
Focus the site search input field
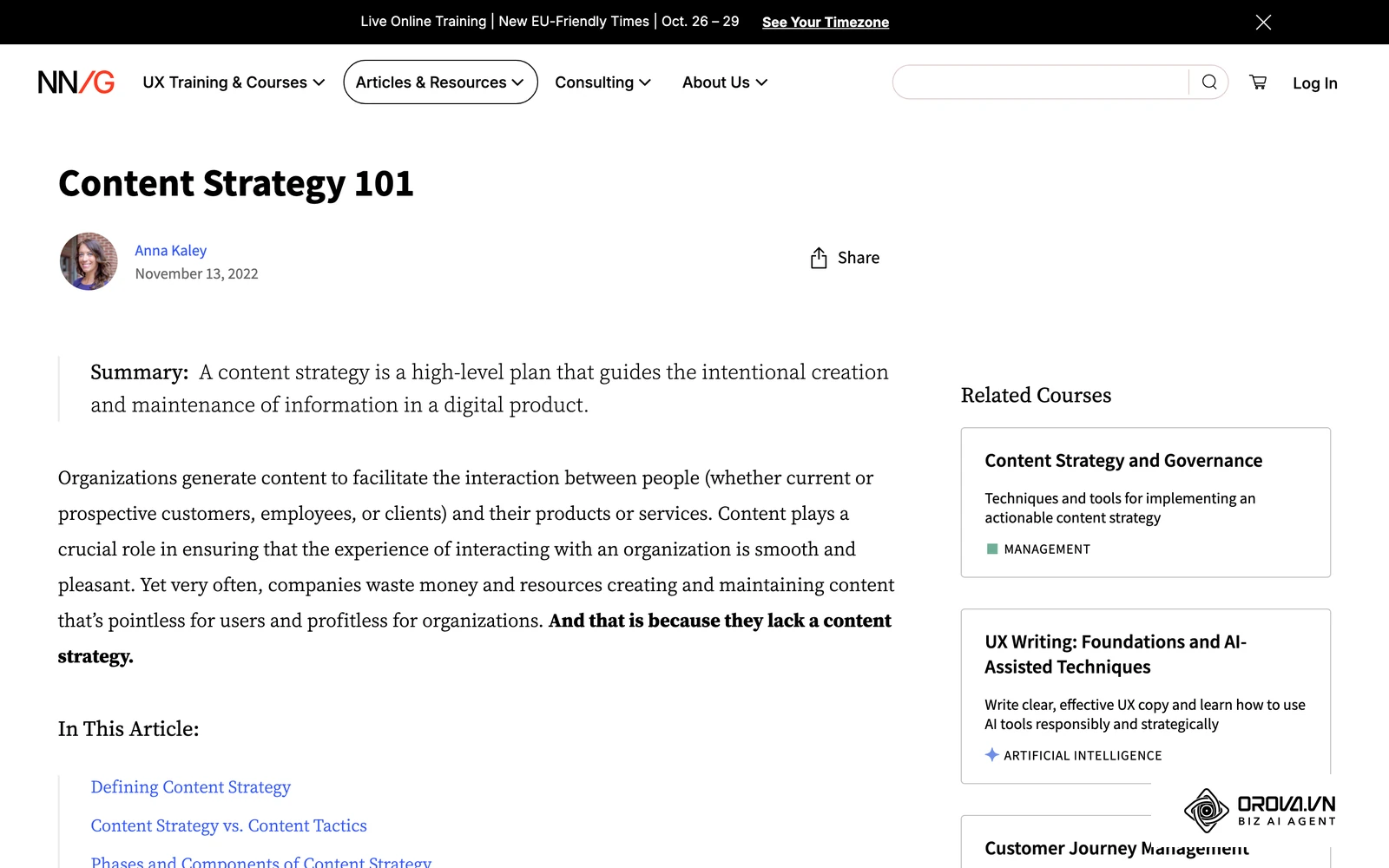click(x=1041, y=82)
